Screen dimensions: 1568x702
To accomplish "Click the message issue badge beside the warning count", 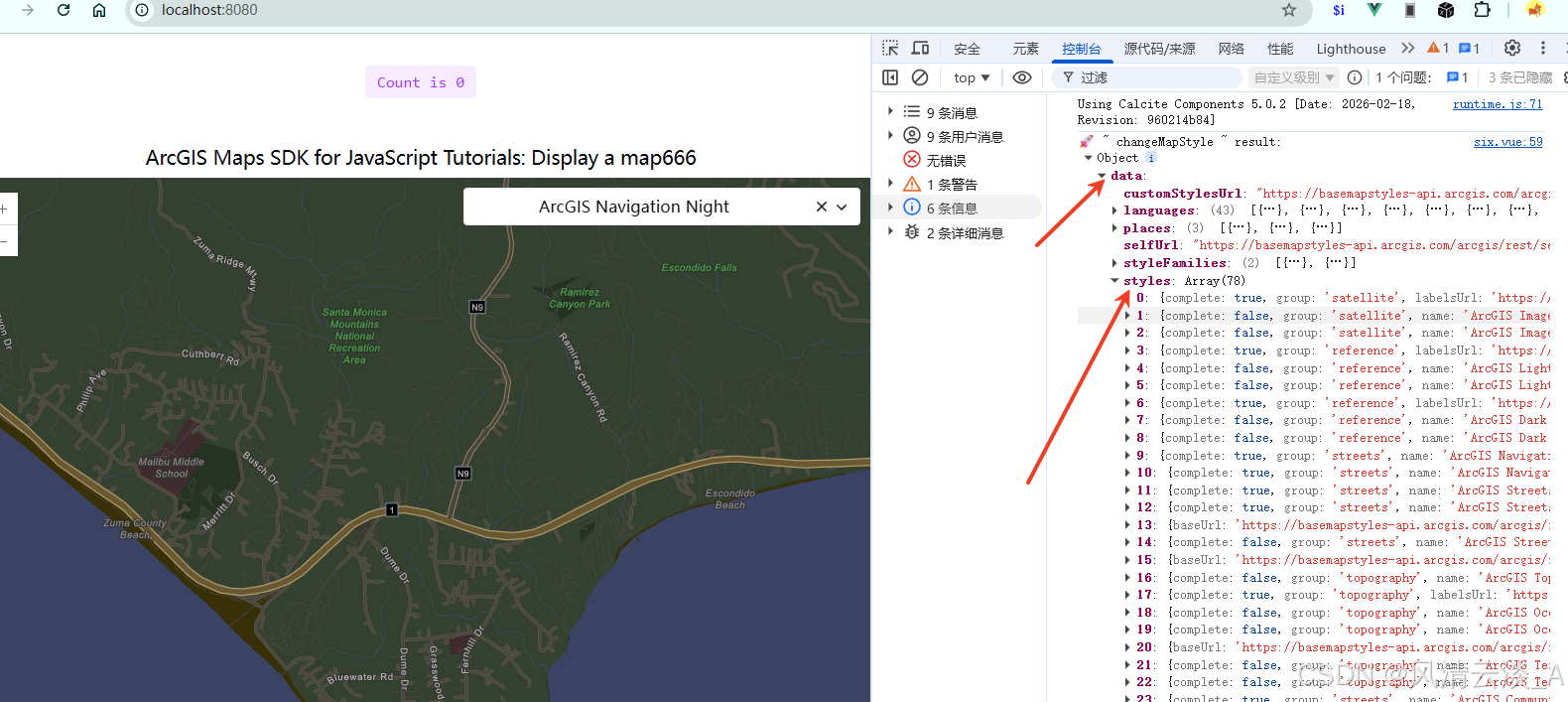I will pos(1469,48).
